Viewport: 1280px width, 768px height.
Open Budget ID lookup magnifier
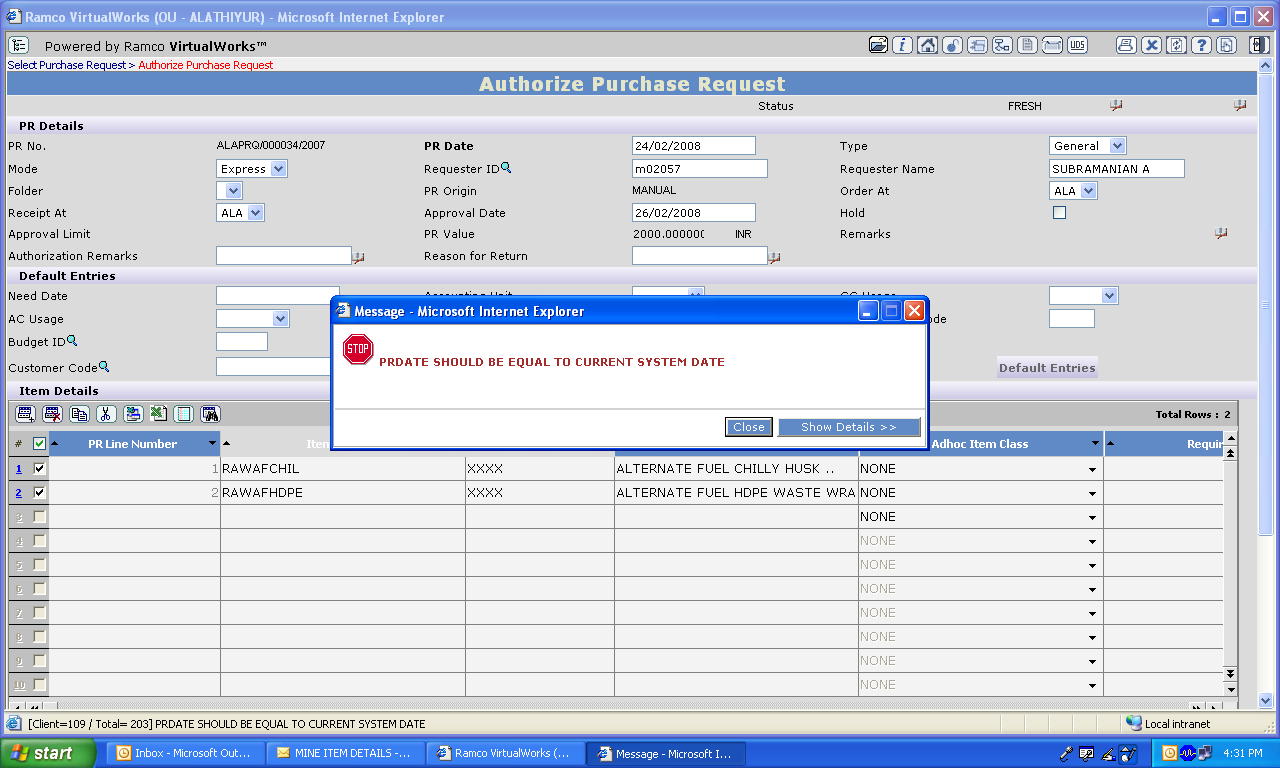[72, 341]
